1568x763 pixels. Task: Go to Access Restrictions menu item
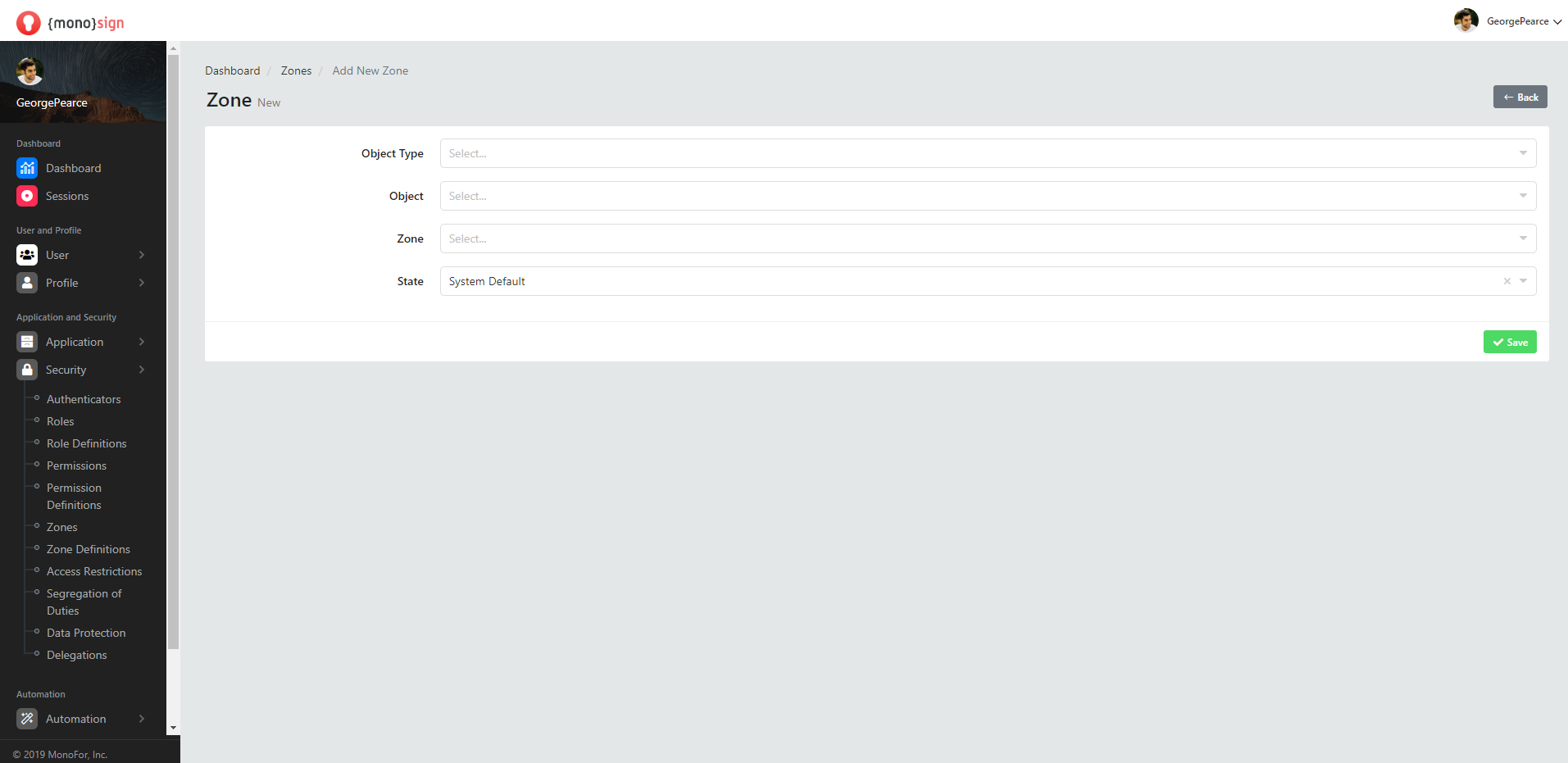93,571
